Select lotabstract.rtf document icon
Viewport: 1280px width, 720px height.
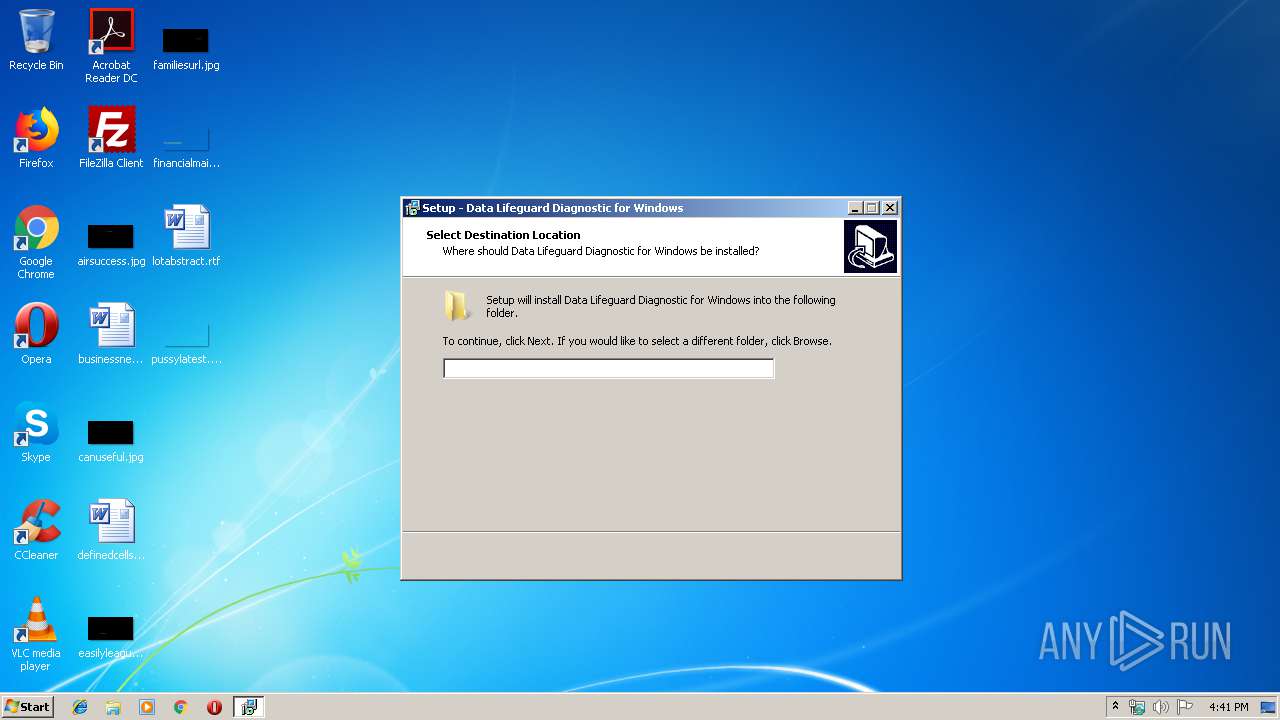pos(186,236)
